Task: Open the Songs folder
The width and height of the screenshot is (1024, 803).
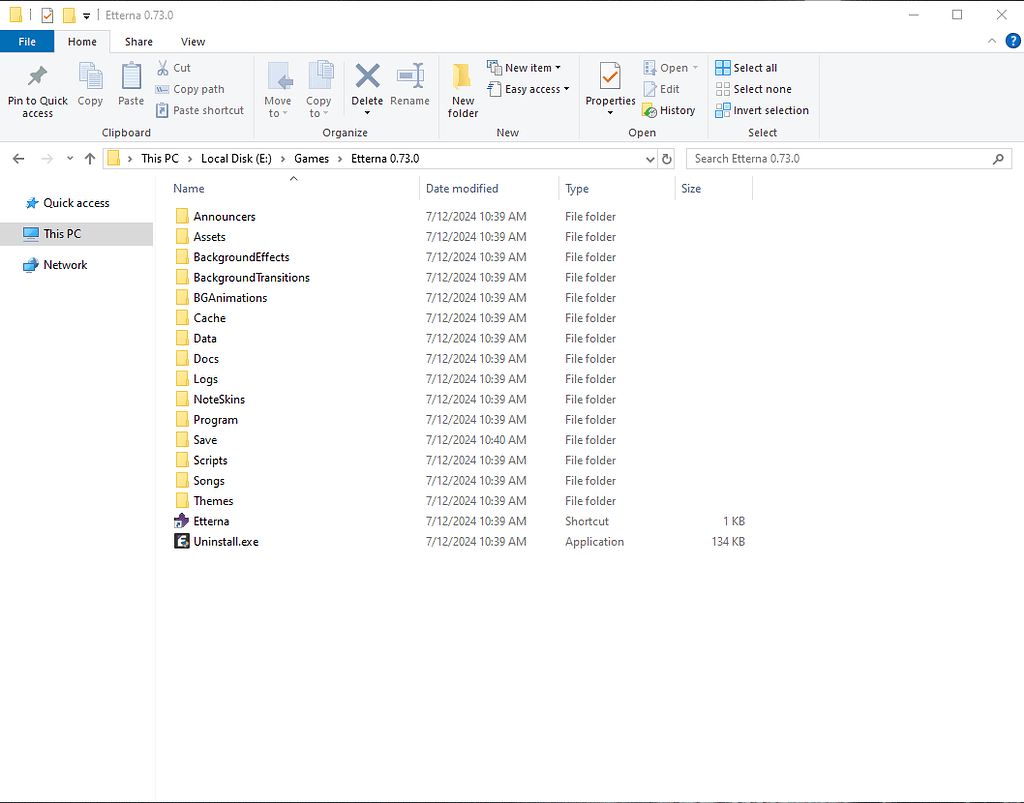Action: [207, 480]
